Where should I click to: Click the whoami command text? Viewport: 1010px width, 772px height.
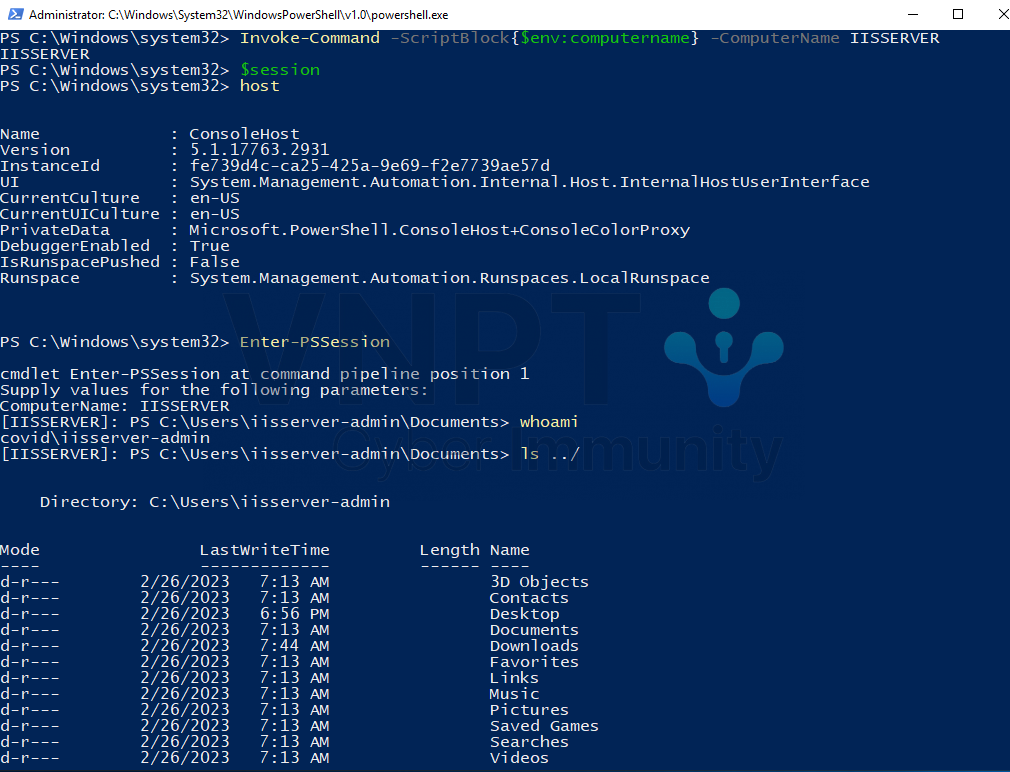pyautogui.click(x=549, y=422)
